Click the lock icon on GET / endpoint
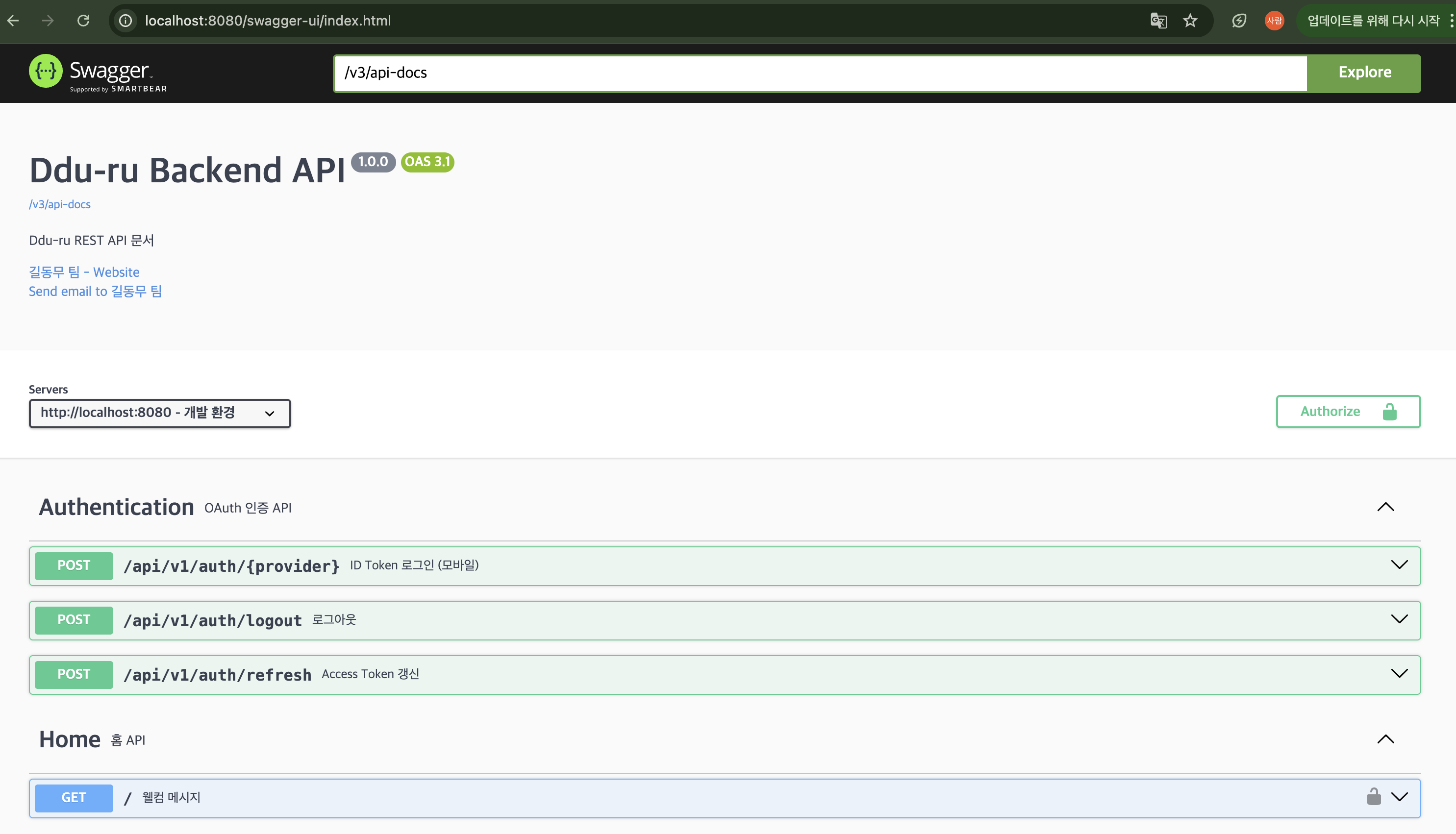1456x834 pixels. 1374,797
